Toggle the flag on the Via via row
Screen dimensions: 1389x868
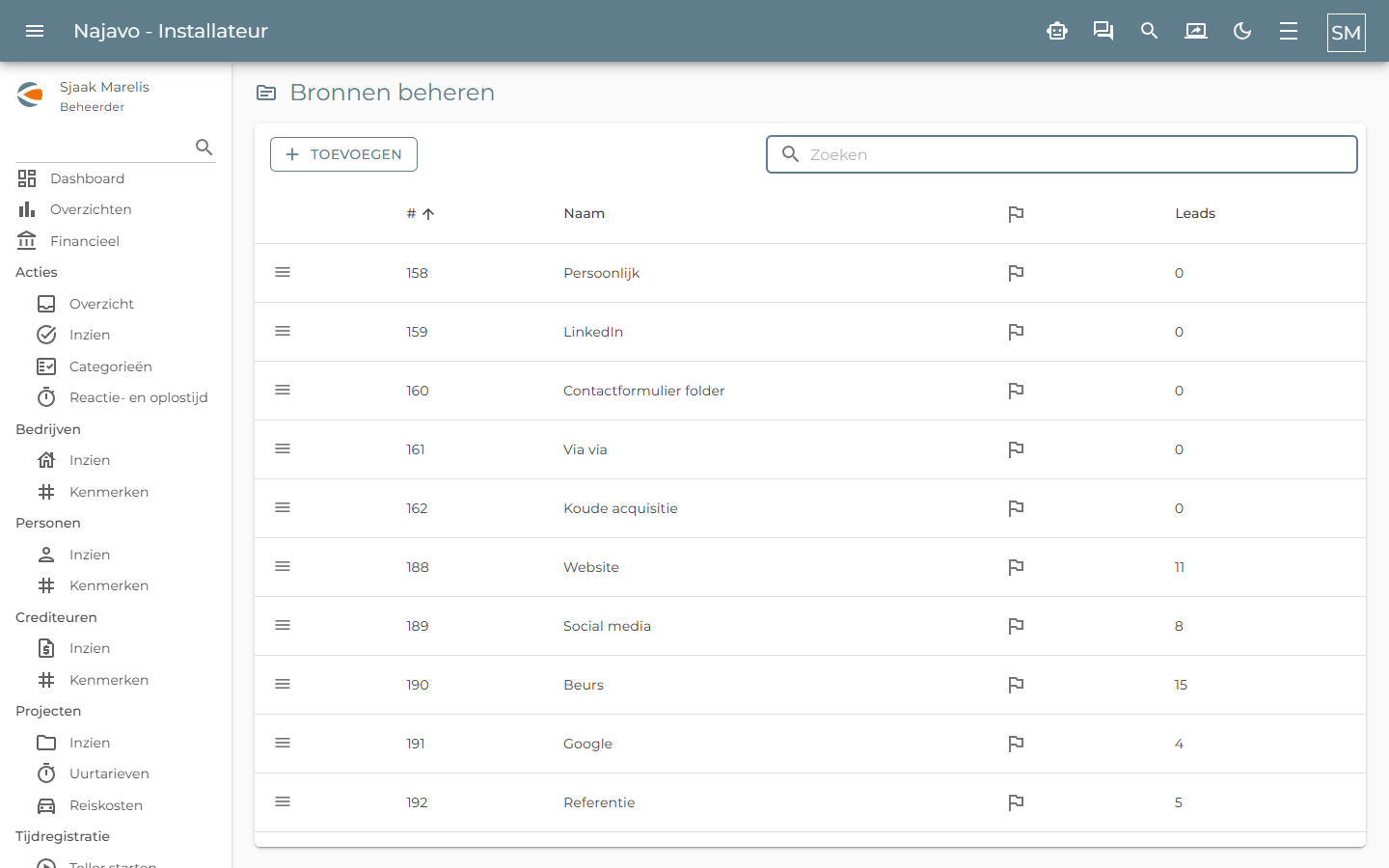pos(1016,449)
